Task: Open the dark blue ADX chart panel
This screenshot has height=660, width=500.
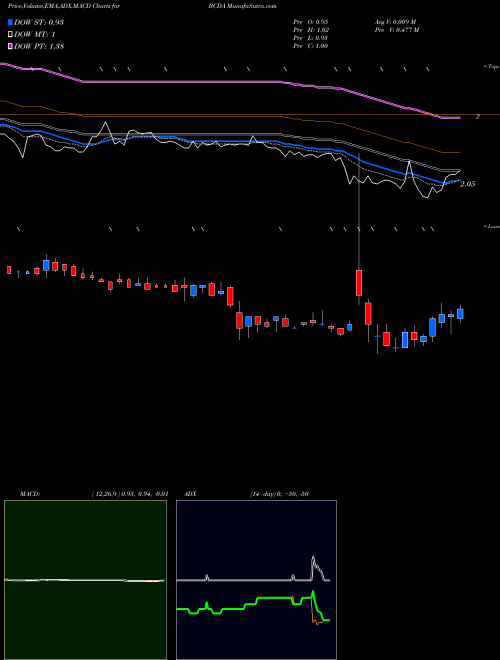Action: click(x=256, y=580)
